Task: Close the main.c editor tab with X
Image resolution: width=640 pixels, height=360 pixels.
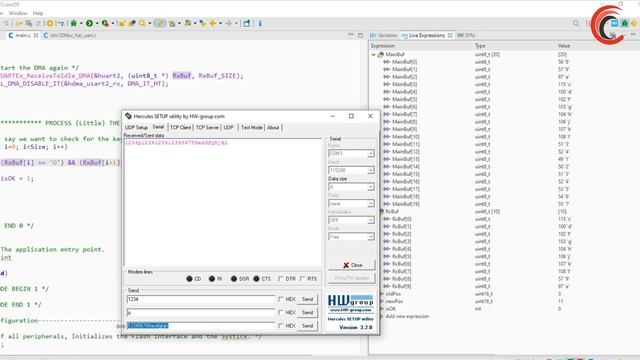Action: 36,36
